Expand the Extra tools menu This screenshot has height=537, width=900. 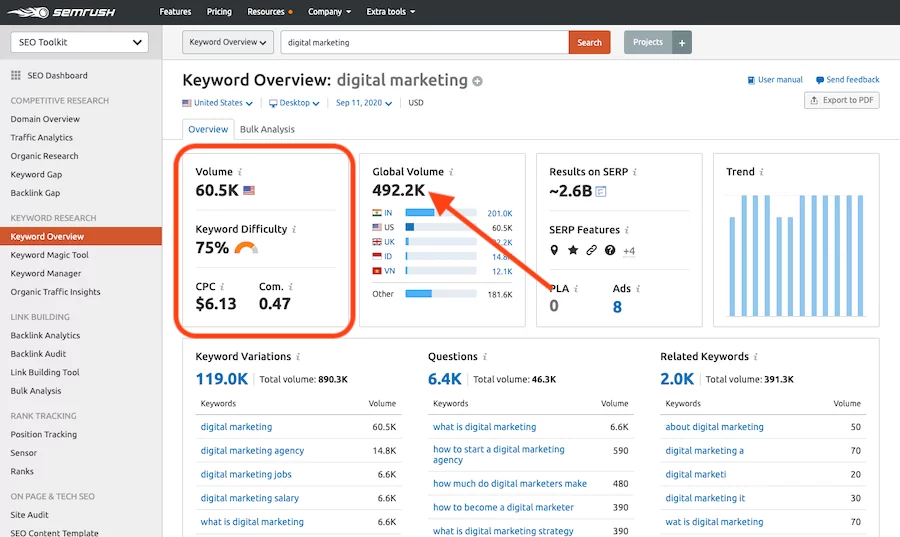coord(391,11)
